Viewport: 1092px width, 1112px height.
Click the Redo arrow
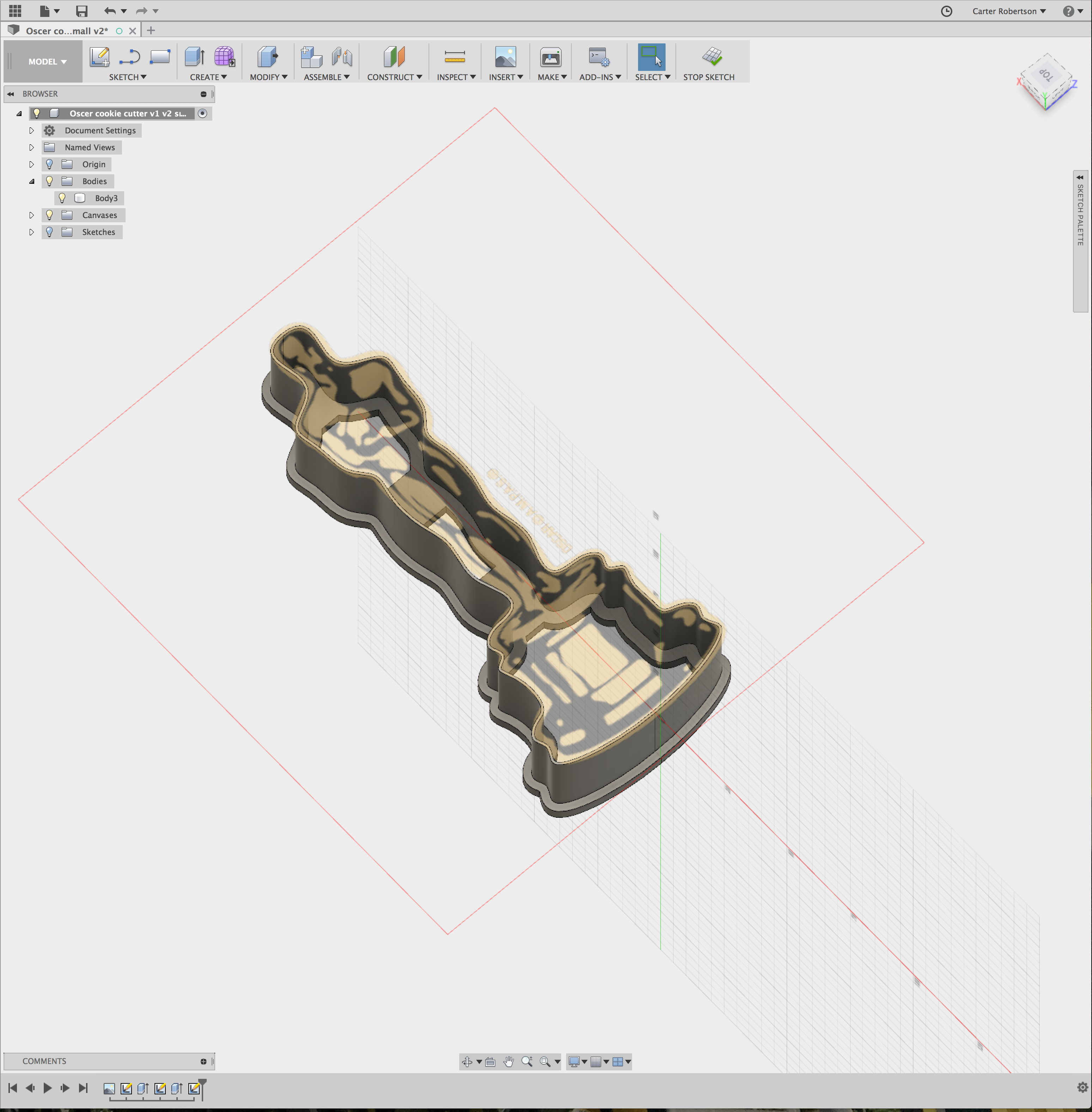142,11
